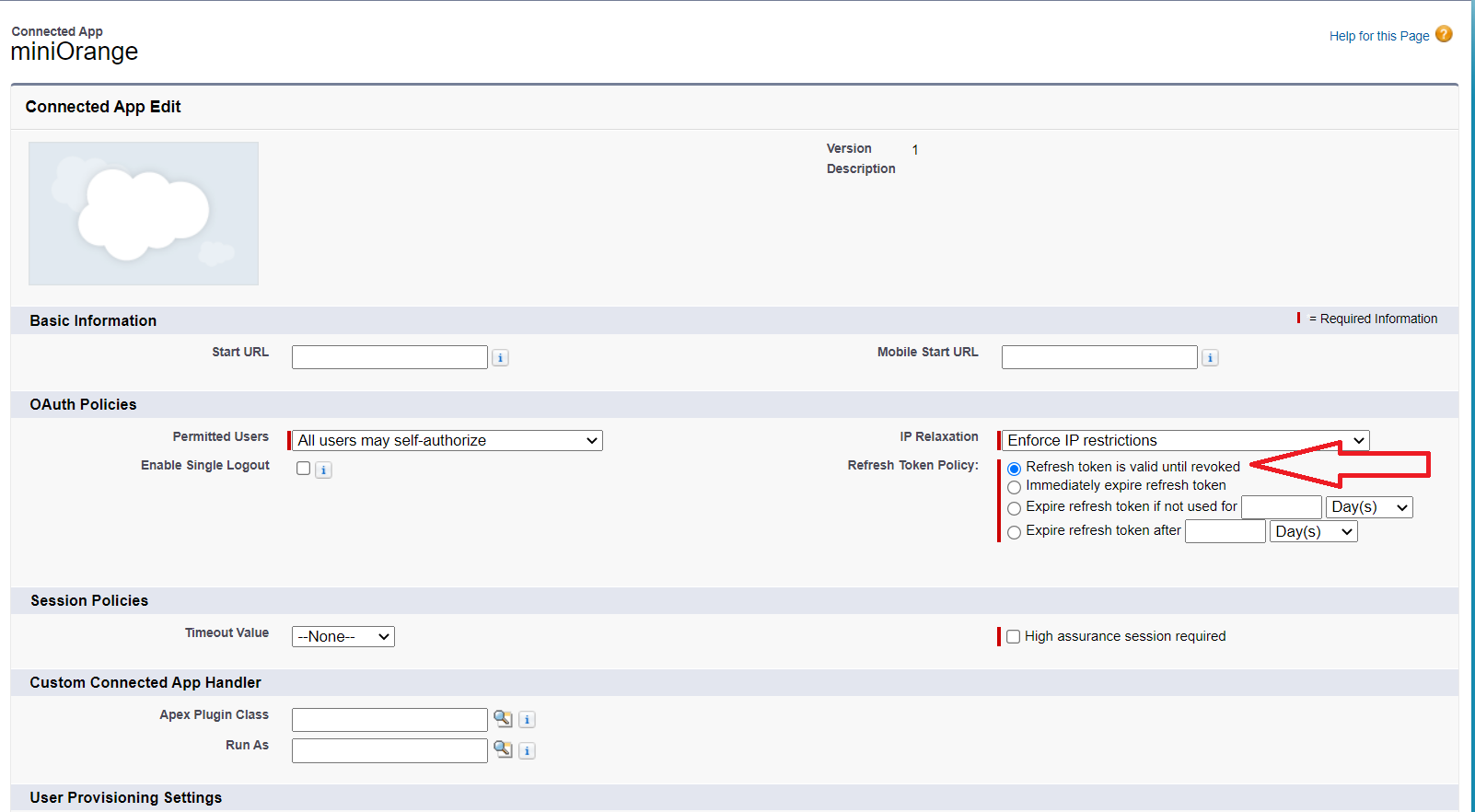Open Day(s) unit dropdown for Expire refresh token after
This screenshot has width=1475, height=812.
pyautogui.click(x=1314, y=532)
